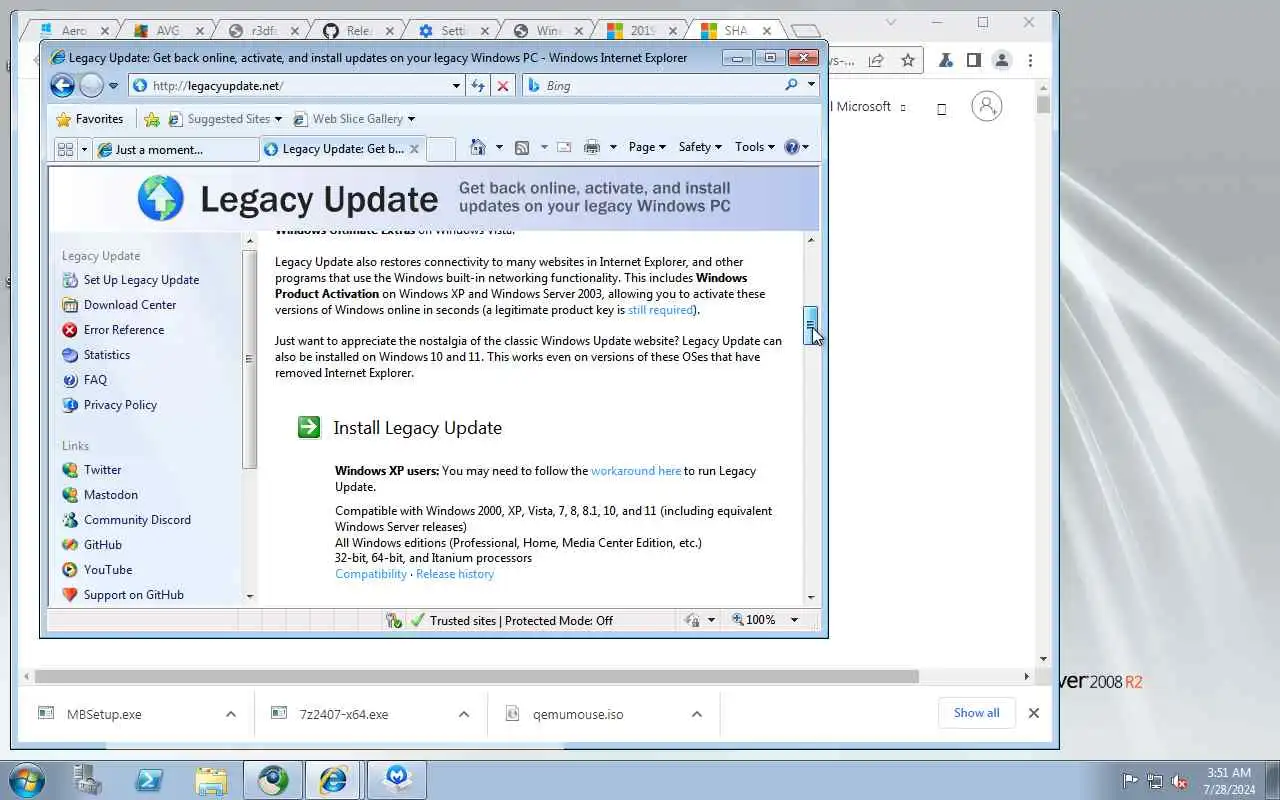
Task: Click Server Manager taskbar icon
Action: point(88,780)
